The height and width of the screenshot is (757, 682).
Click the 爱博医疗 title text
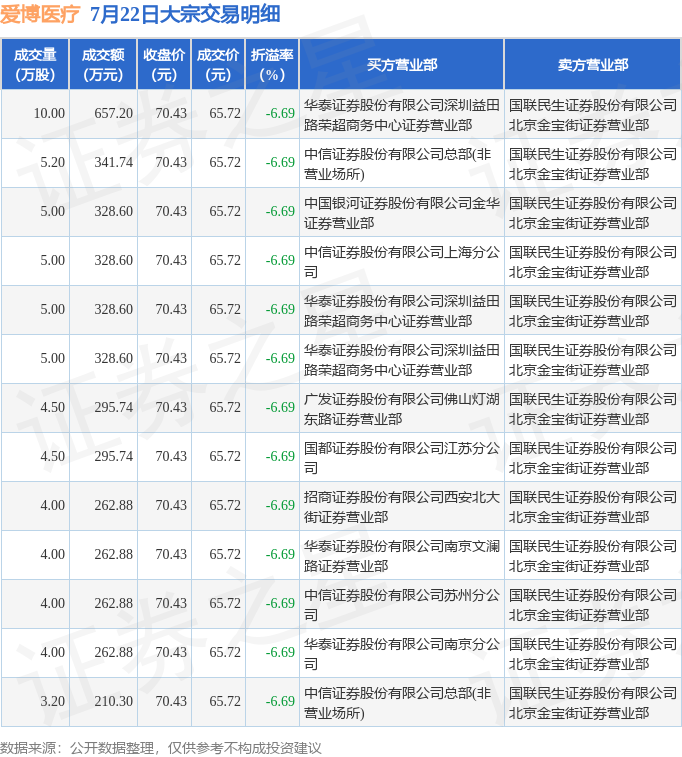(x=40, y=14)
